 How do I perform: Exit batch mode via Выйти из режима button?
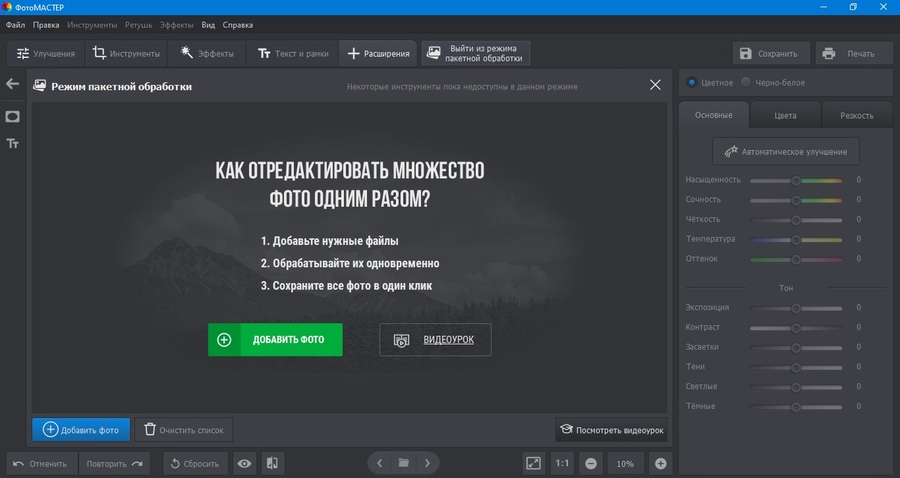tap(476, 53)
